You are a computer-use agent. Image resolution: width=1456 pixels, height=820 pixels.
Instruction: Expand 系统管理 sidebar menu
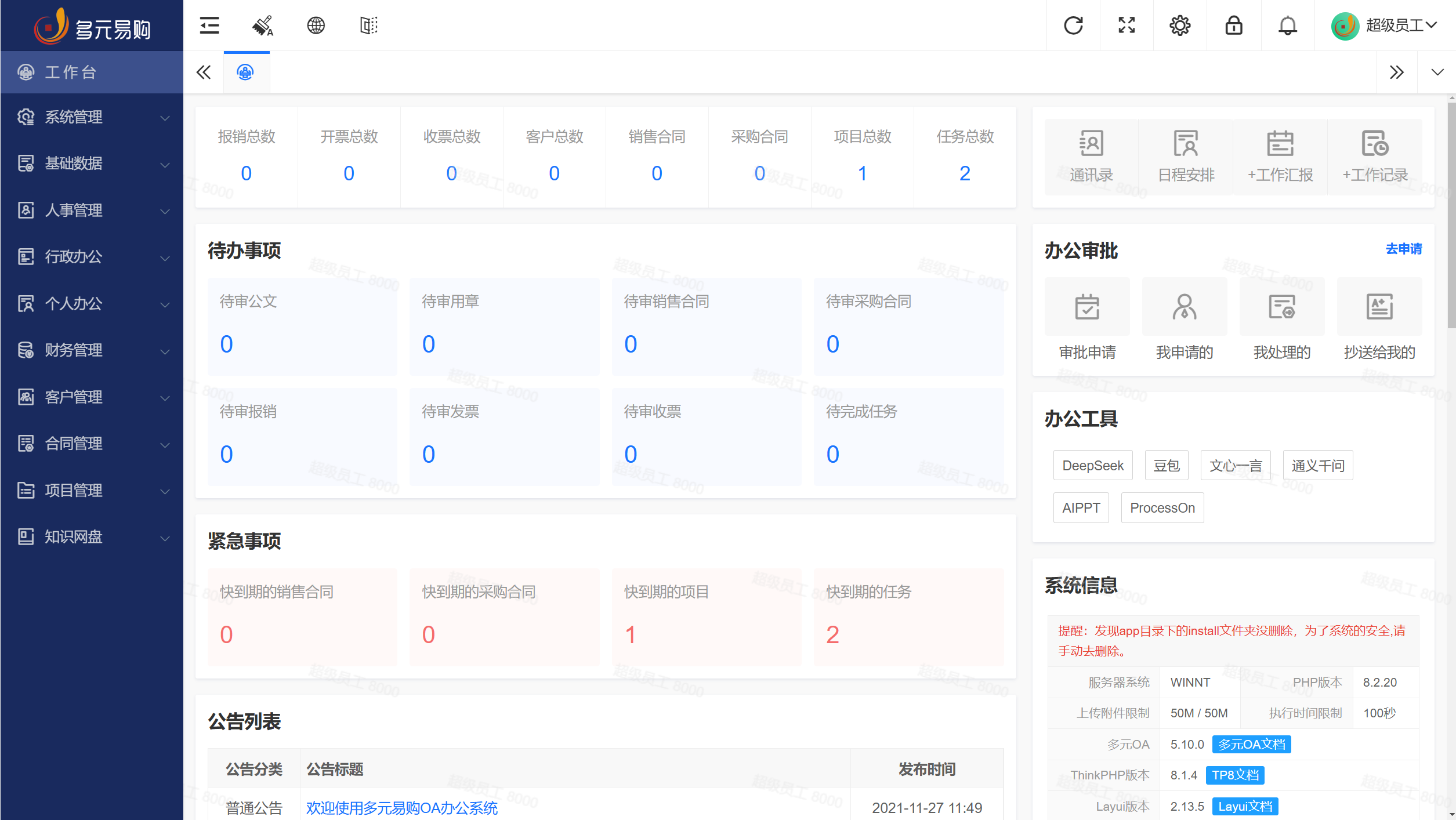point(92,117)
